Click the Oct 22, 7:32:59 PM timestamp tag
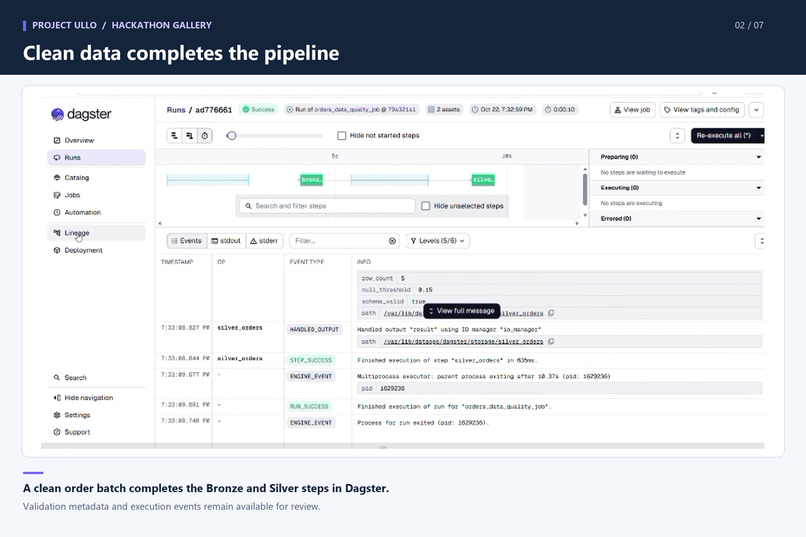806x537 pixels. coord(503,109)
